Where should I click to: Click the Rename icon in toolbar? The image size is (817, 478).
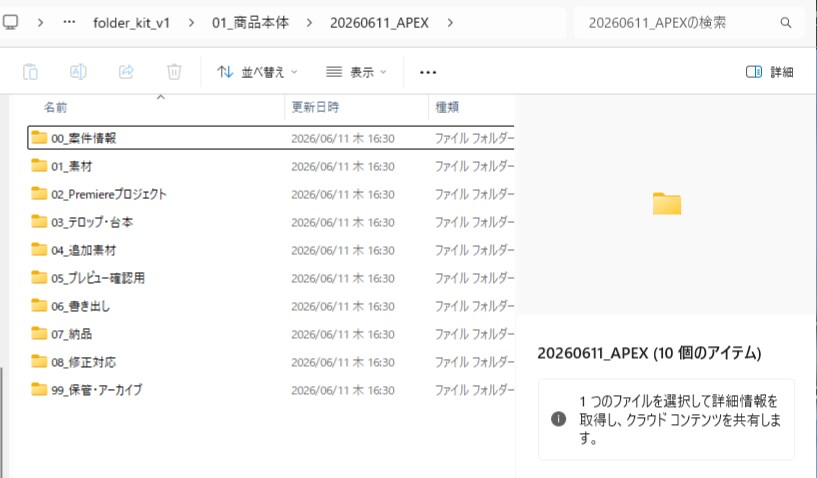pos(78,71)
